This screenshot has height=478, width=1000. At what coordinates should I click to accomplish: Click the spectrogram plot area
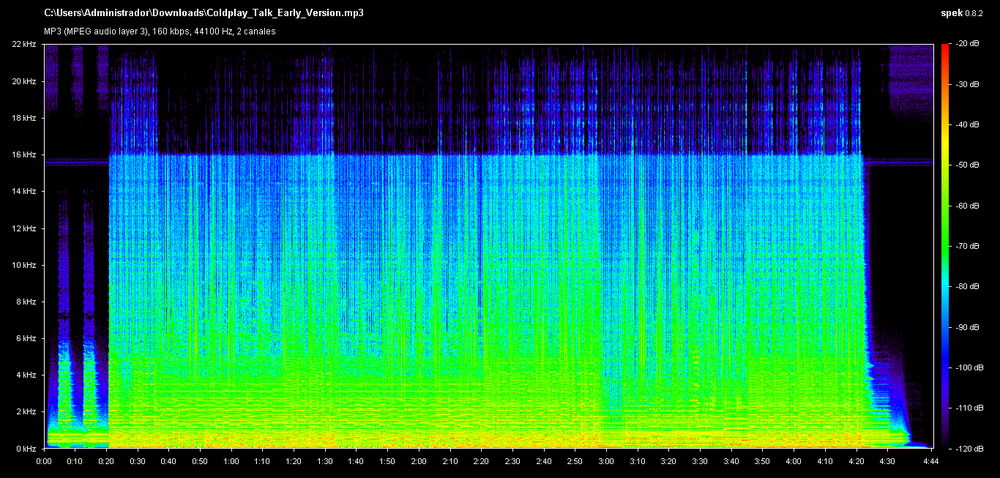pyautogui.click(x=489, y=245)
